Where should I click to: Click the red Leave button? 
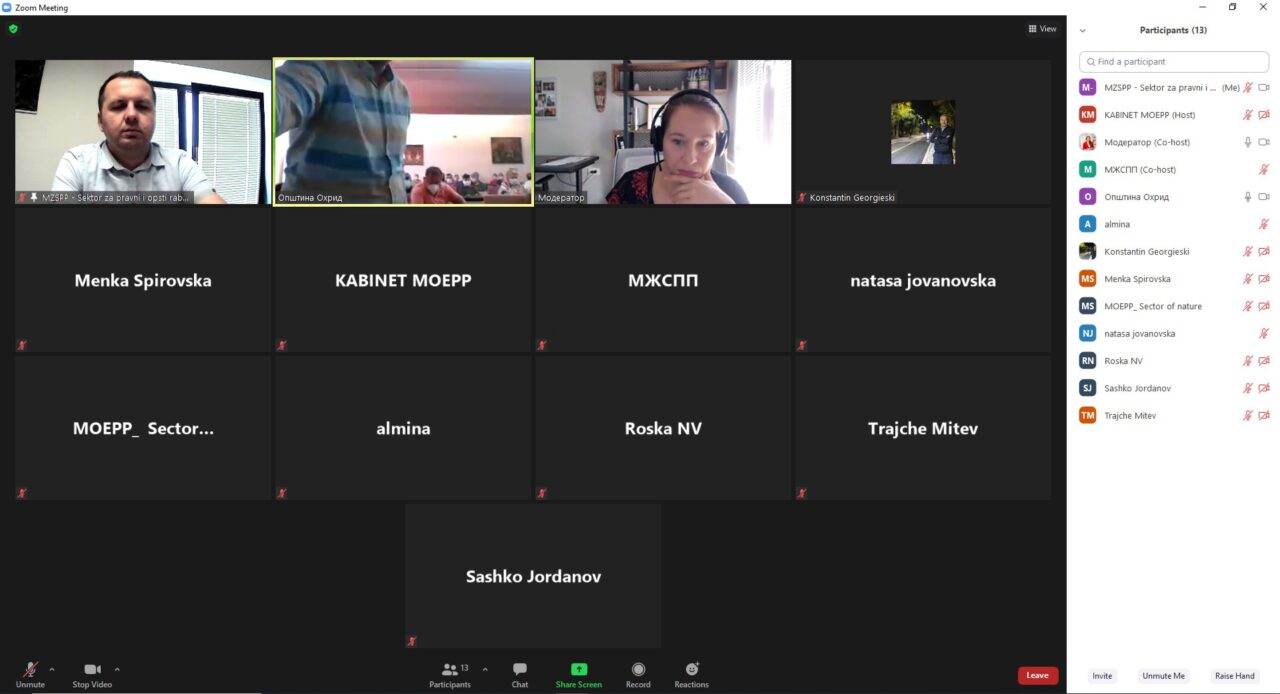click(1037, 675)
